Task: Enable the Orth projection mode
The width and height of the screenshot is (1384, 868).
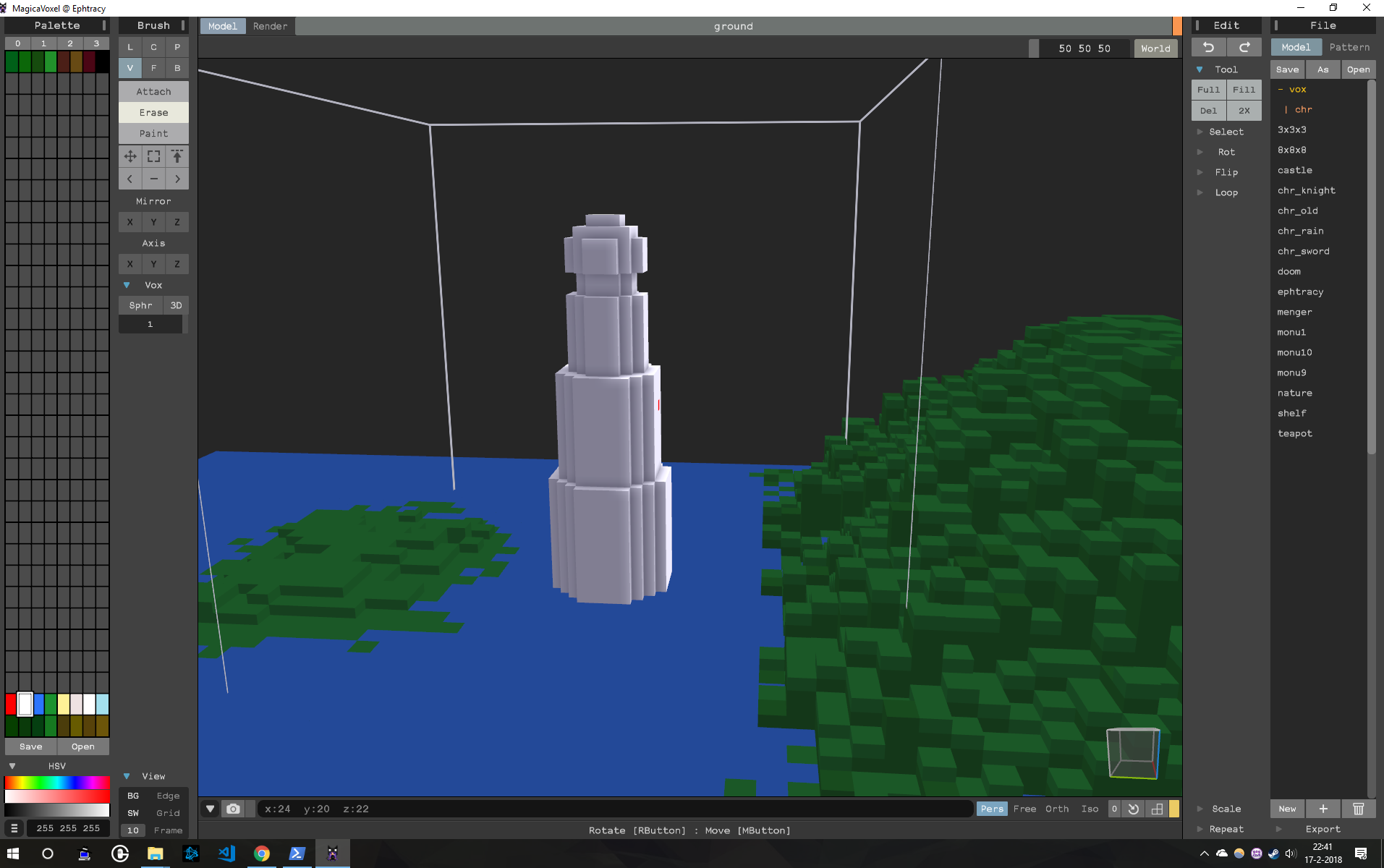Action: point(1056,809)
